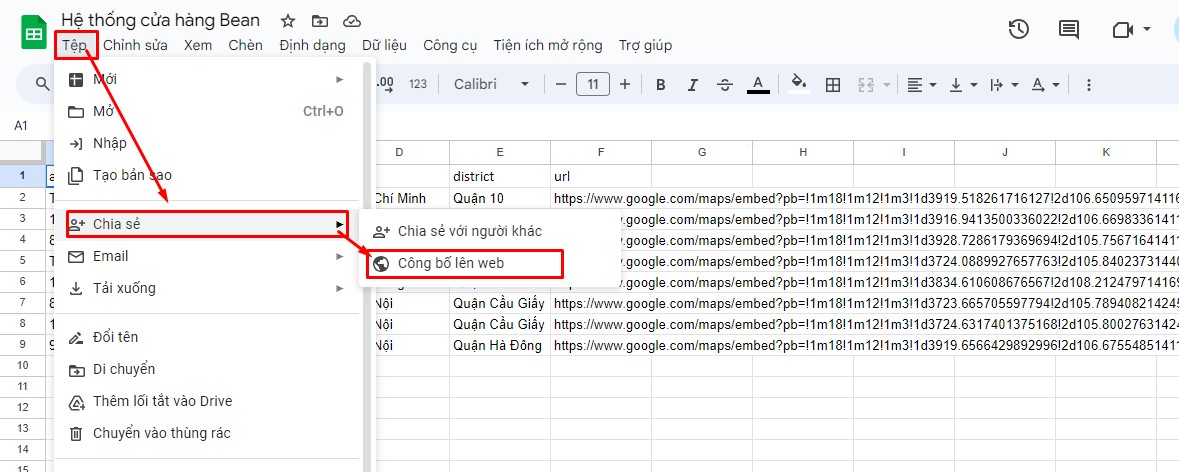Image resolution: width=1179 pixels, height=472 pixels.
Task: Select row 10 header
Action: coord(23,365)
